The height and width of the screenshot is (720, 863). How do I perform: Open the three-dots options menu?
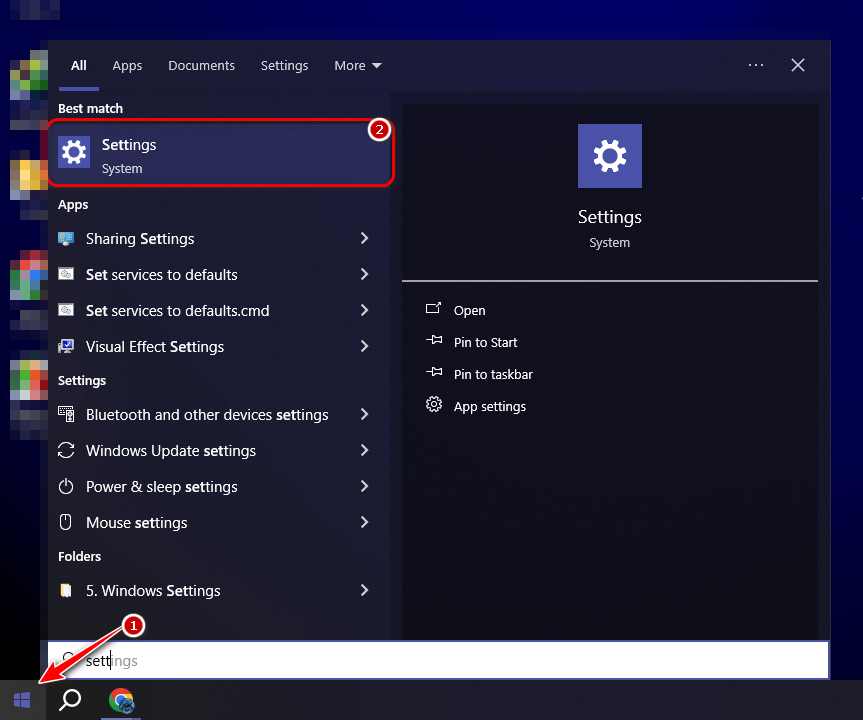(x=756, y=65)
